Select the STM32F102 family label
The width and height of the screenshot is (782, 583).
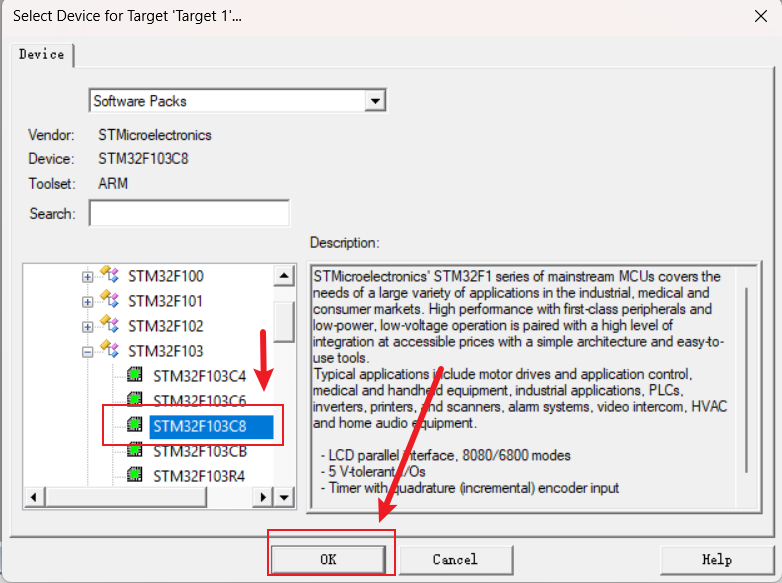[166, 326]
